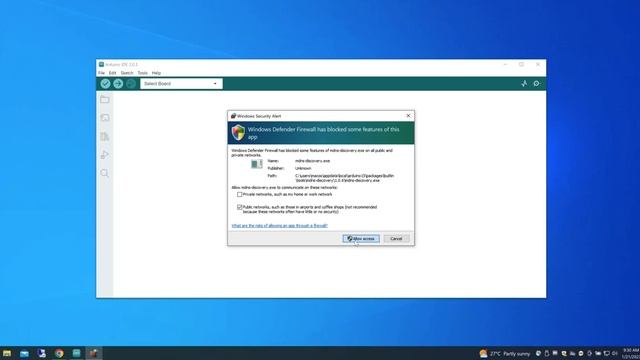This screenshot has width=640, height=360.
Task: Open File Explorer from the taskbar
Action: 7,353
